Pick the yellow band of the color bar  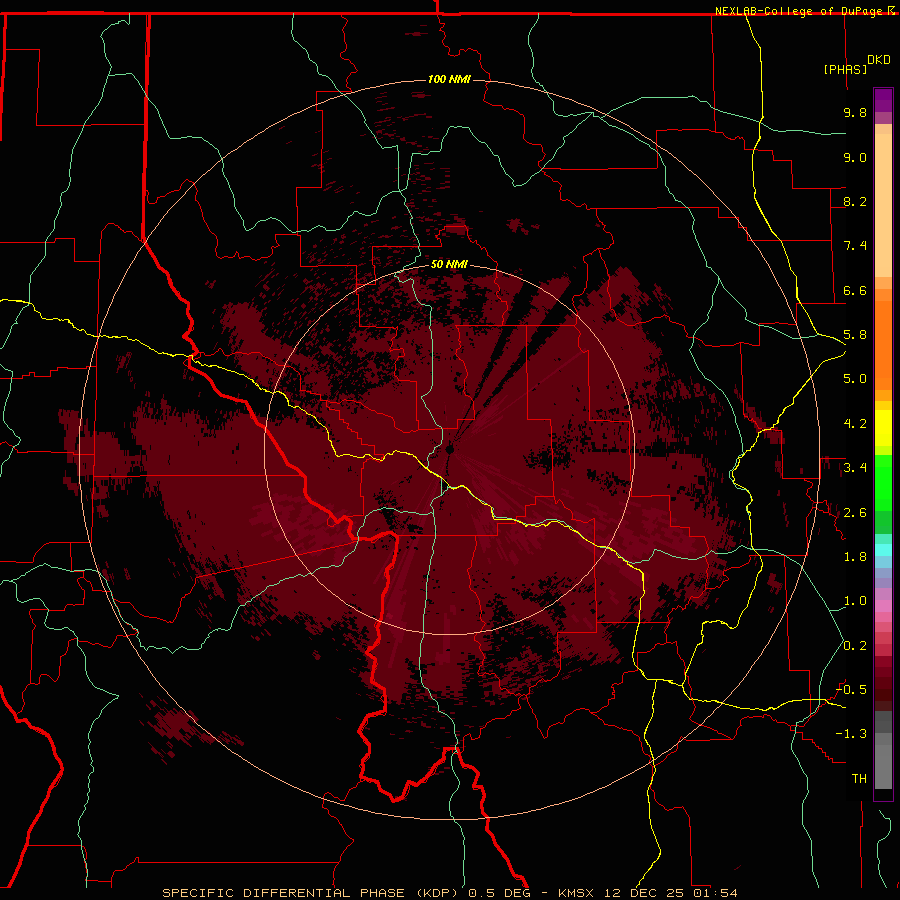[883, 428]
